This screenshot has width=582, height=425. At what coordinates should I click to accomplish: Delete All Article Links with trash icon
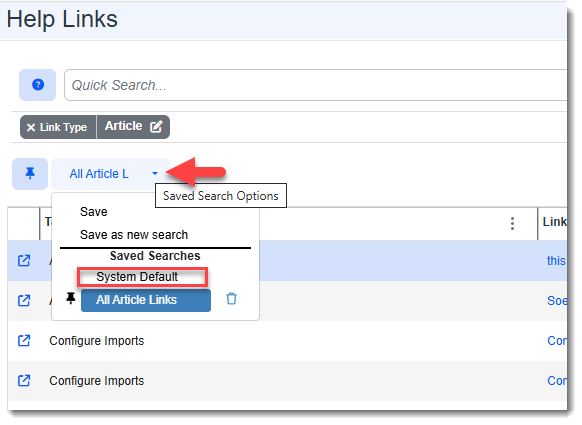232,298
